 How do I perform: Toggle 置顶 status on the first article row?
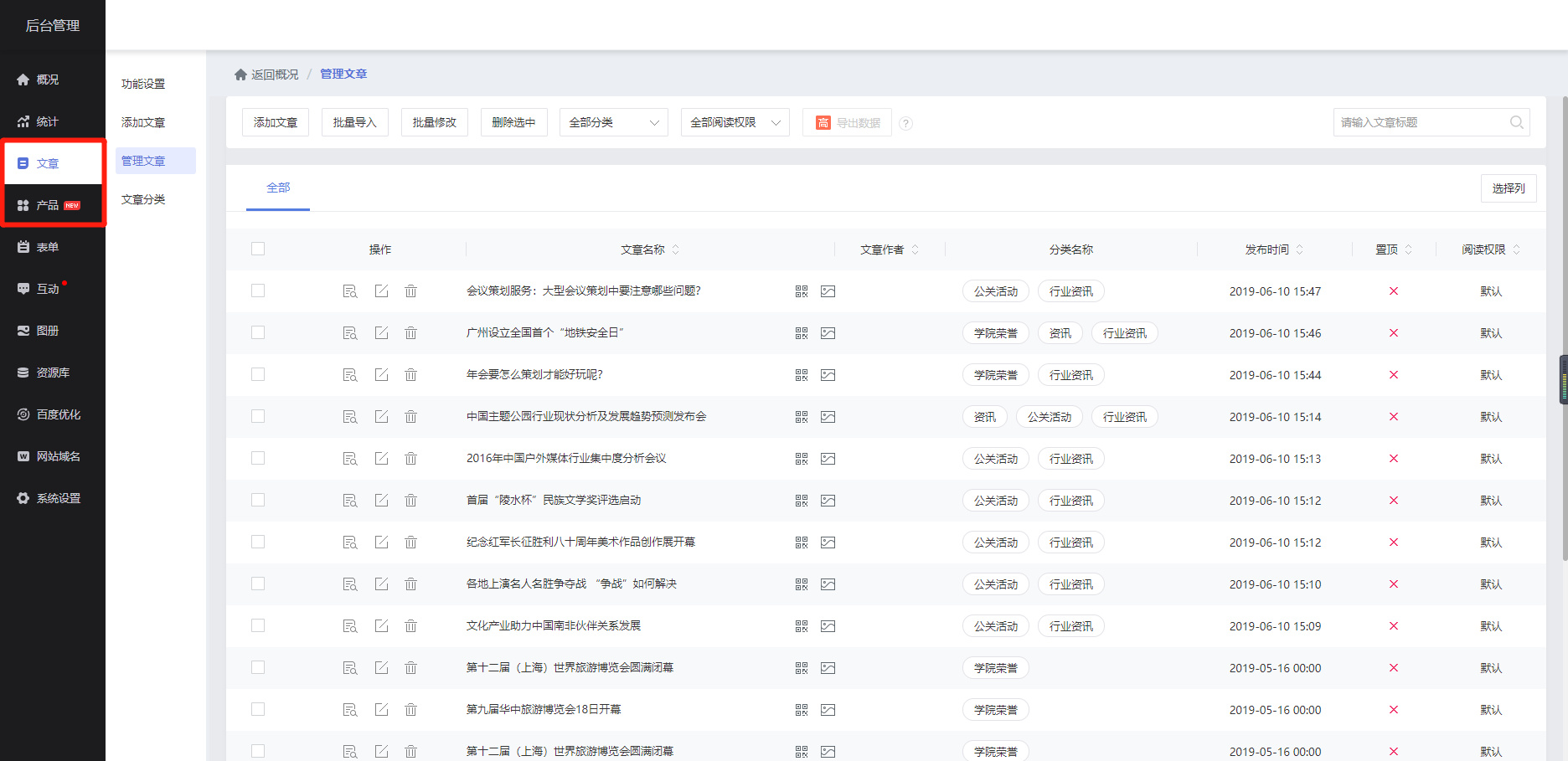(1393, 291)
